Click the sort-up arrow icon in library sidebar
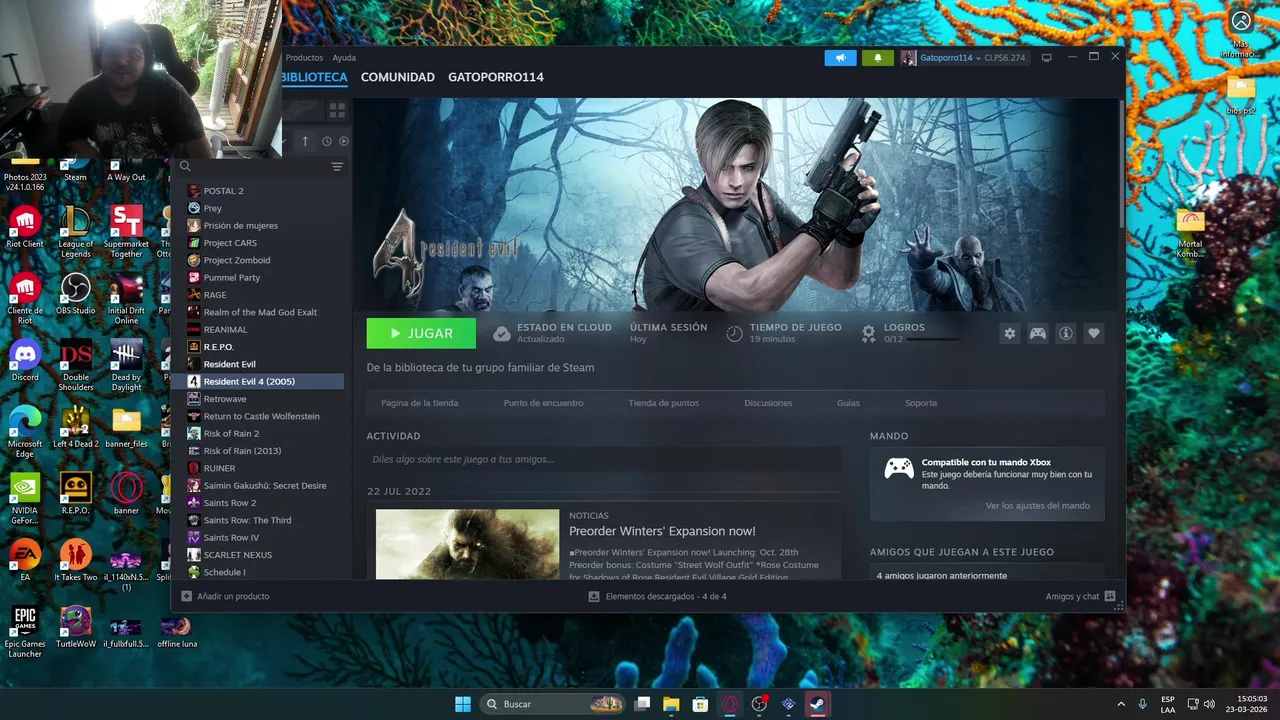1280x720 pixels. (305, 141)
